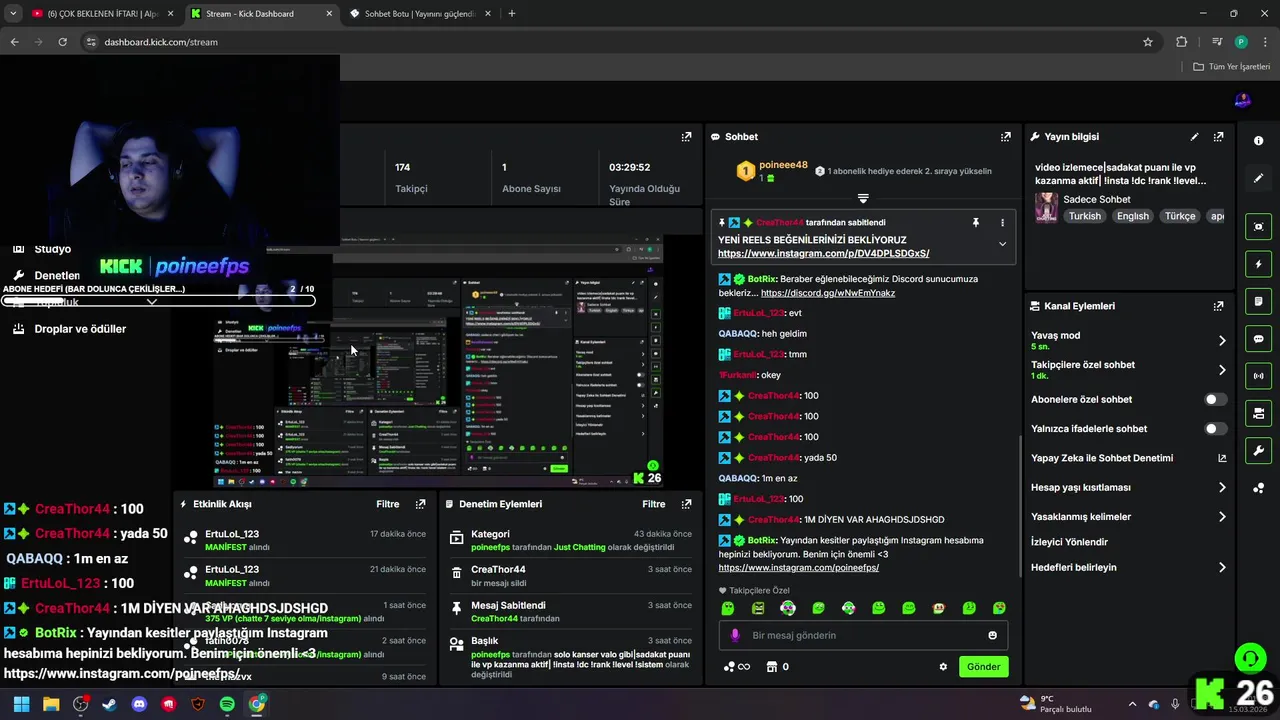This screenshot has width=1280, height=720.
Task: Unpin the pinned chat message
Action: click(976, 223)
